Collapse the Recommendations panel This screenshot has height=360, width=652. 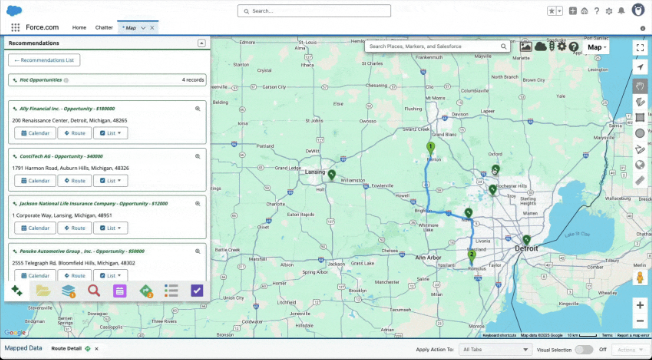click(x=201, y=43)
